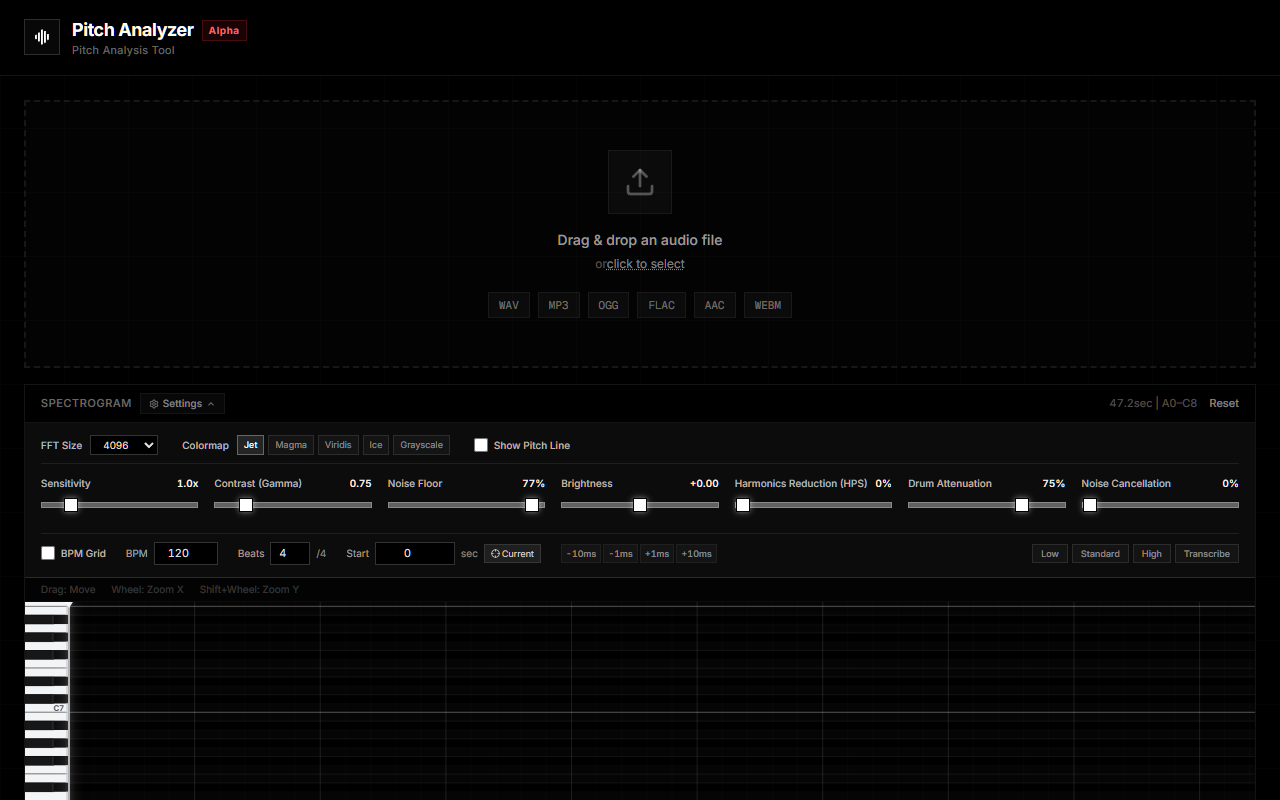Viewport: 1280px width, 800px height.
Task: Click the upload arrow icon
Action: pos(640,182)
